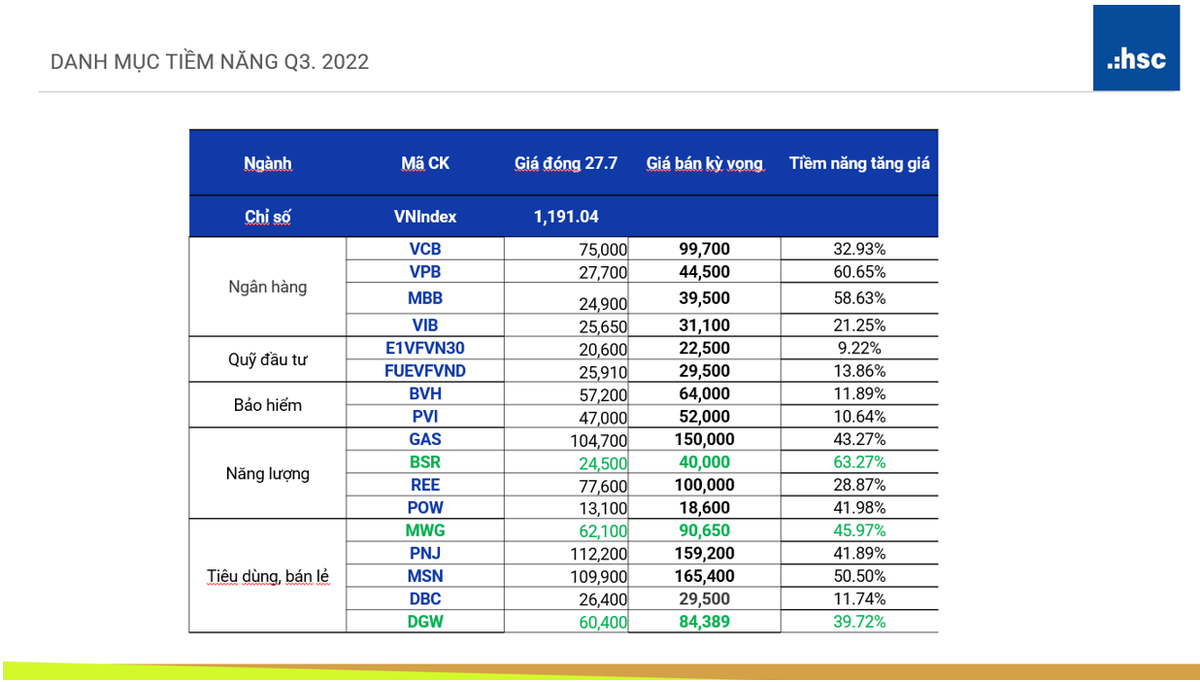Select the Giá đóng 27.7 header
Viewport: 1200px width, 682px height.
point(566,163)
